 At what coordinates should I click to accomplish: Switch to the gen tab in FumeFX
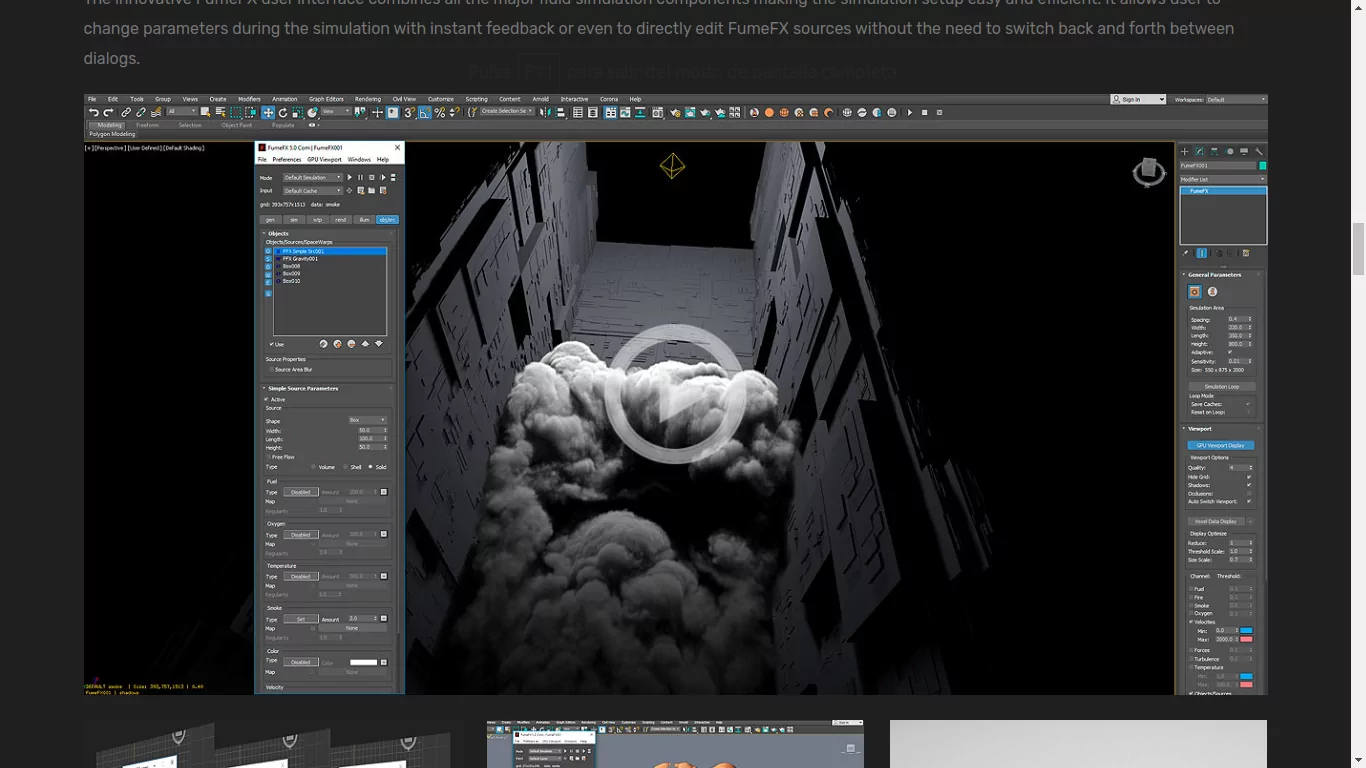tap(270, 220)
